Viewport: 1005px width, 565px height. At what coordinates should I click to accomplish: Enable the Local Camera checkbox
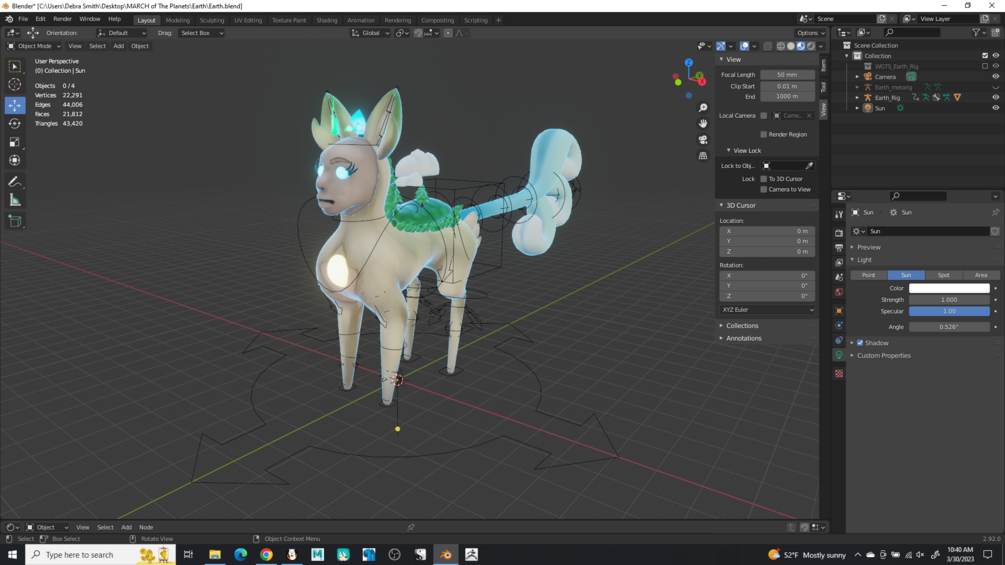point(763,115)
